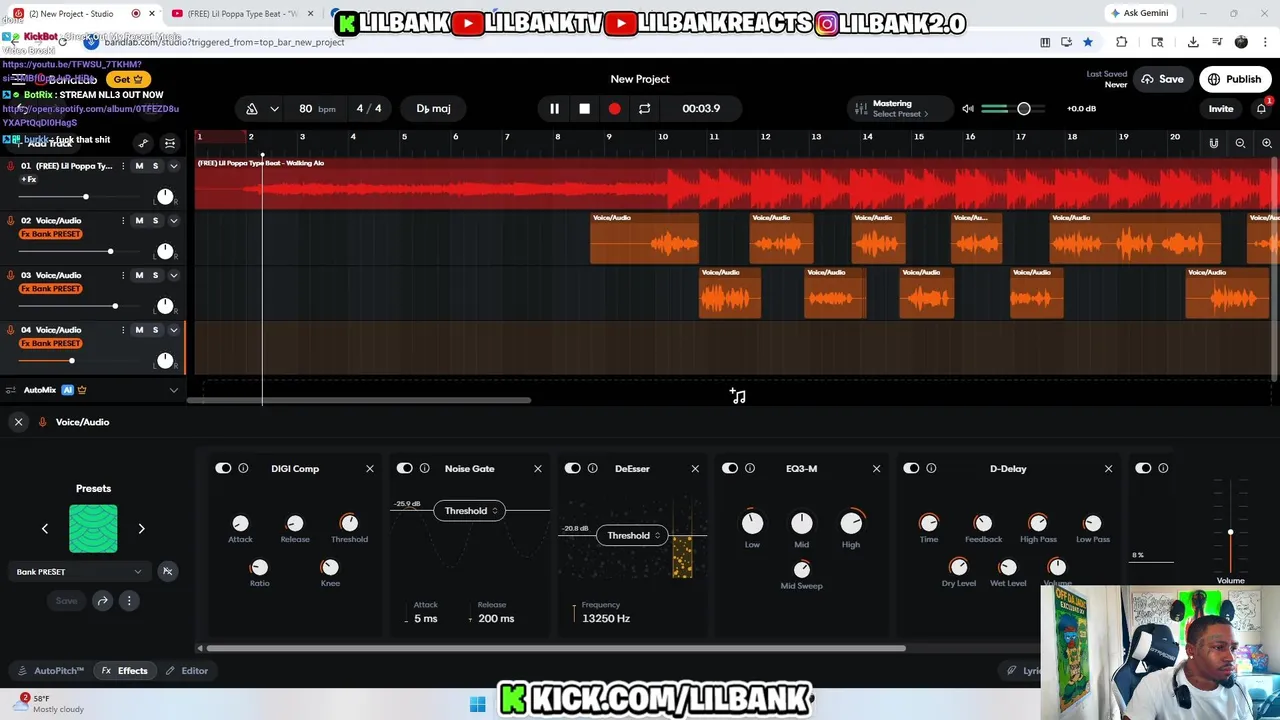Start recording with the red record button
Image resolution: width=1280 pixels, height=720 pixels.
click(614, 108)
